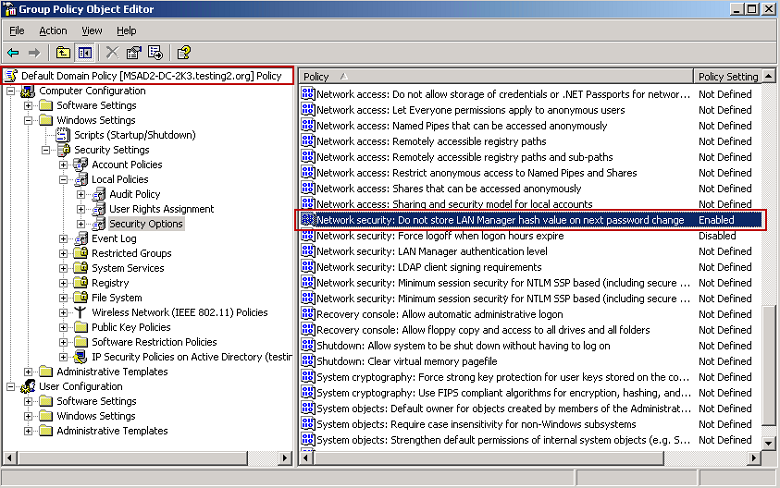Select Public Key Policies in the tree
This screenshot has height=488, width=780.
(x=131, y=327)
